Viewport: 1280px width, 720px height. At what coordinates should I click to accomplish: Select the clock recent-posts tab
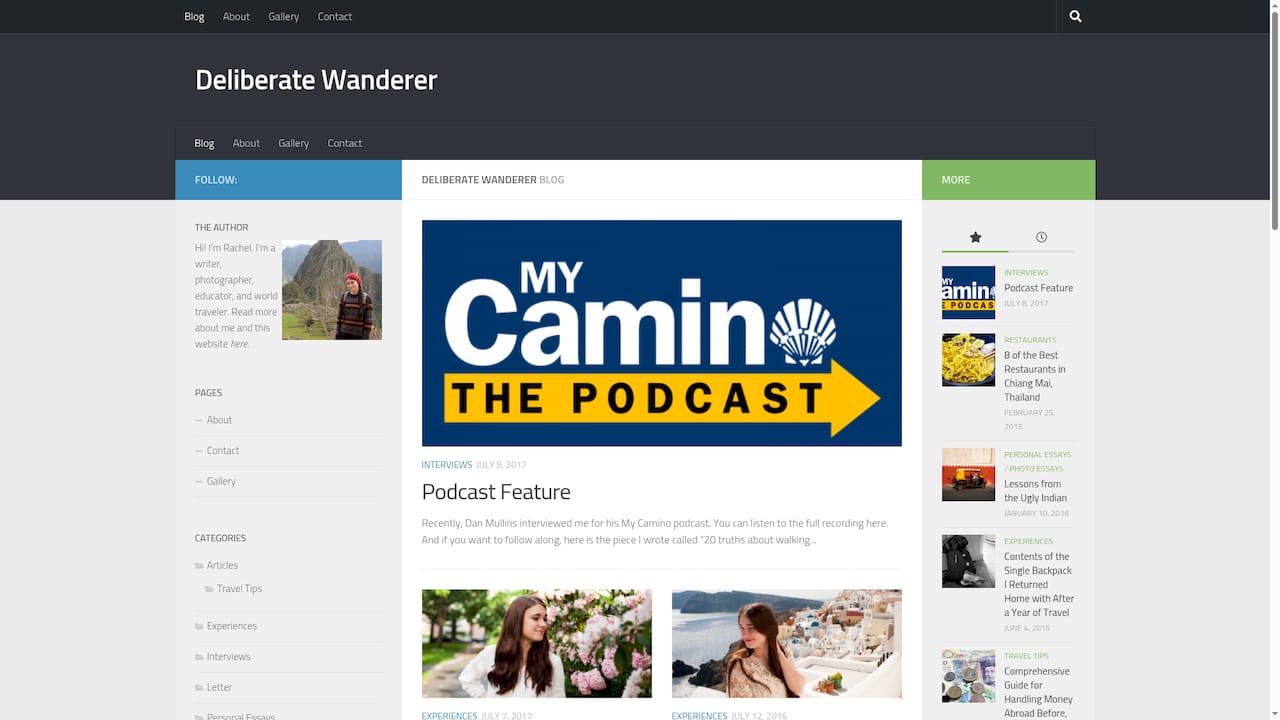click(x=1041, y=237)
